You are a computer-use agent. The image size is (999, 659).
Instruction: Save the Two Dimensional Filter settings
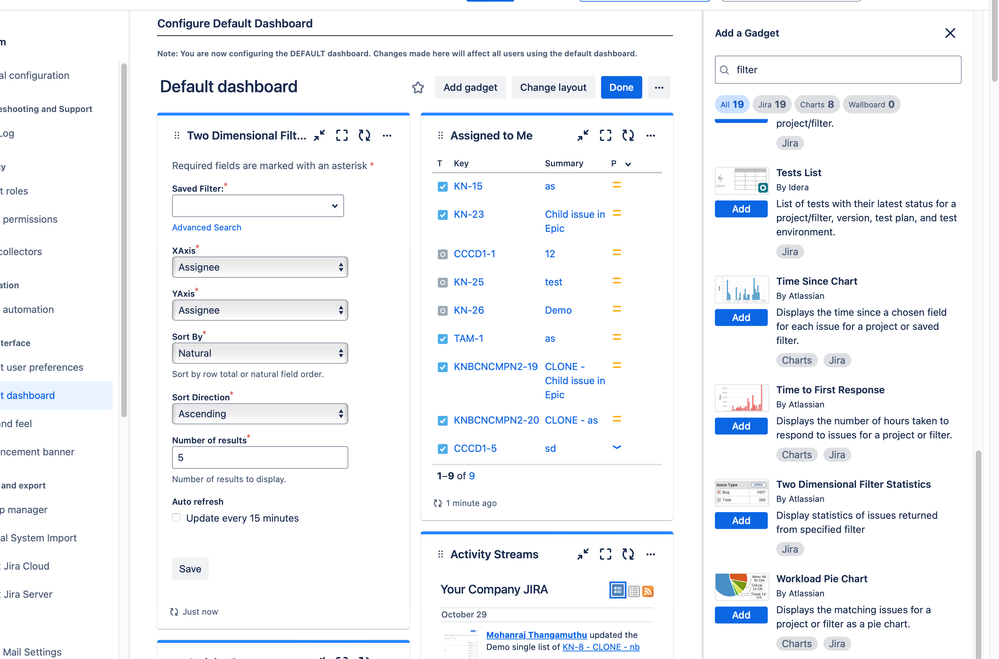pyautogui.click(x=190, y=569)
